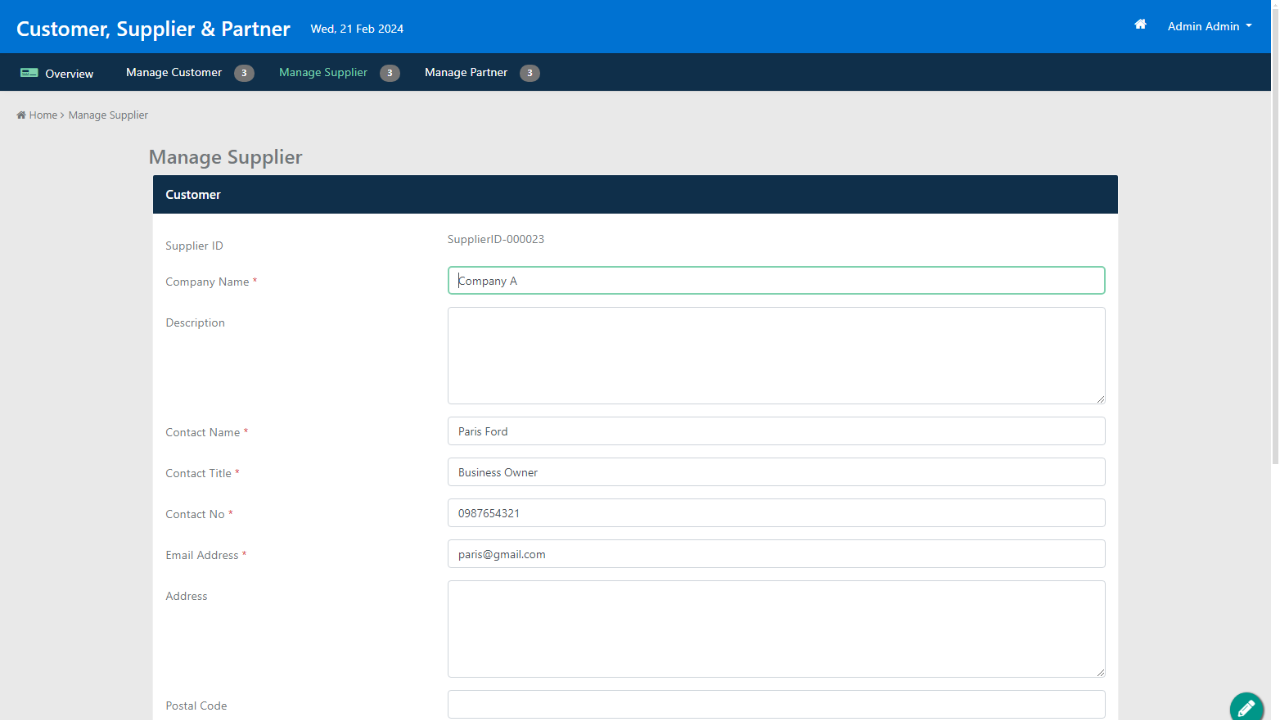Click the Email Address field
Viewport: 1280px width, 720px height.
coord(776,554)
